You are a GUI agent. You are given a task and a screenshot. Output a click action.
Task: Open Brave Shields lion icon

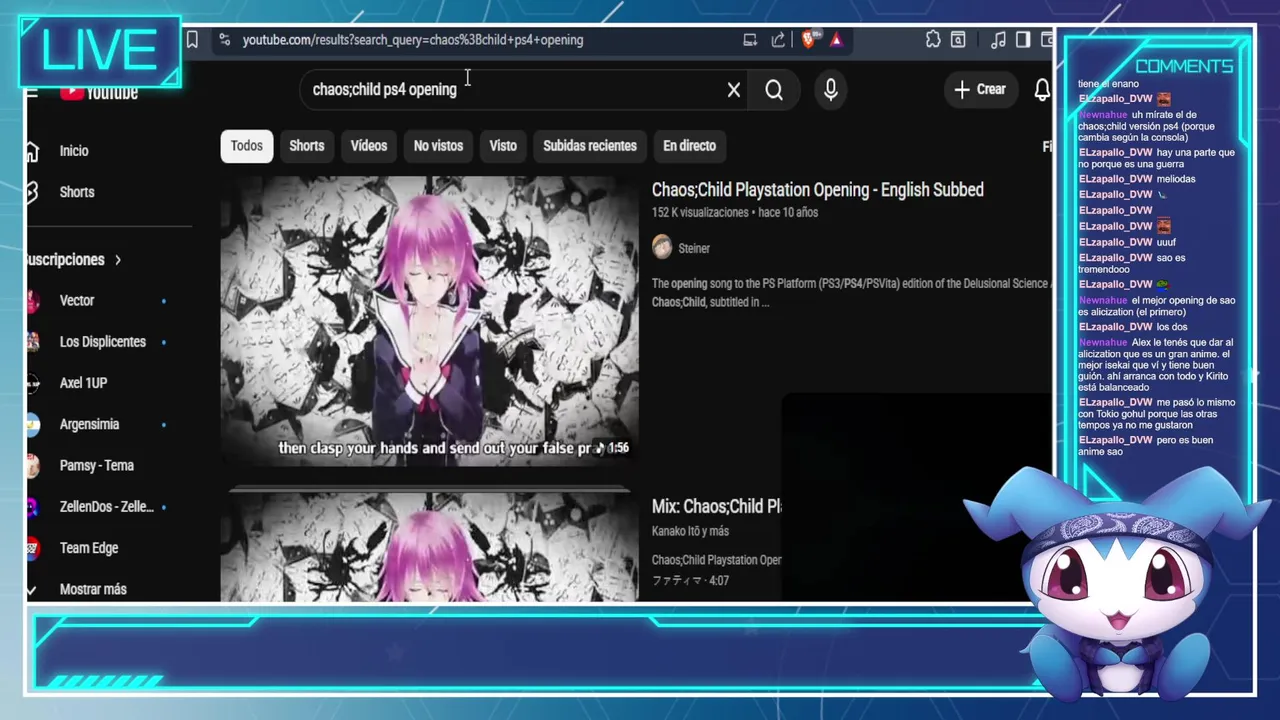coord(808,40)
